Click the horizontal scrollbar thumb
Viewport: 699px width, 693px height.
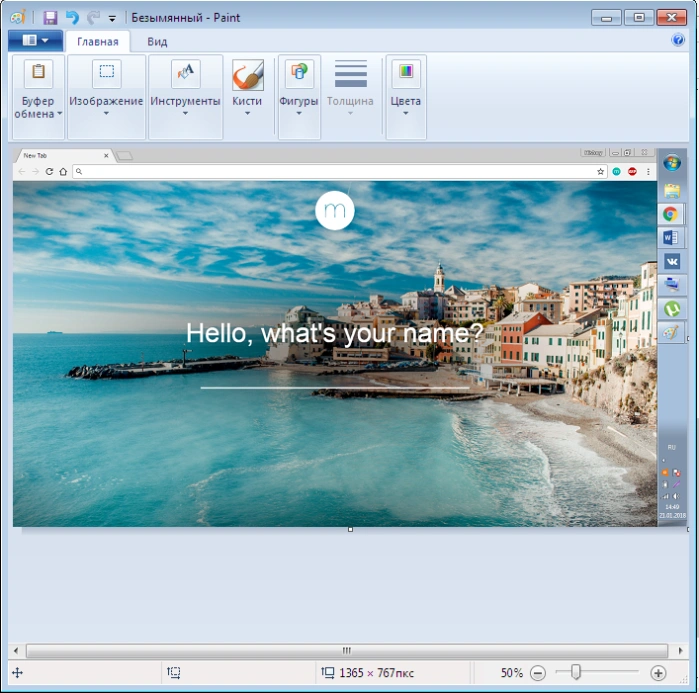coord(347,651)
